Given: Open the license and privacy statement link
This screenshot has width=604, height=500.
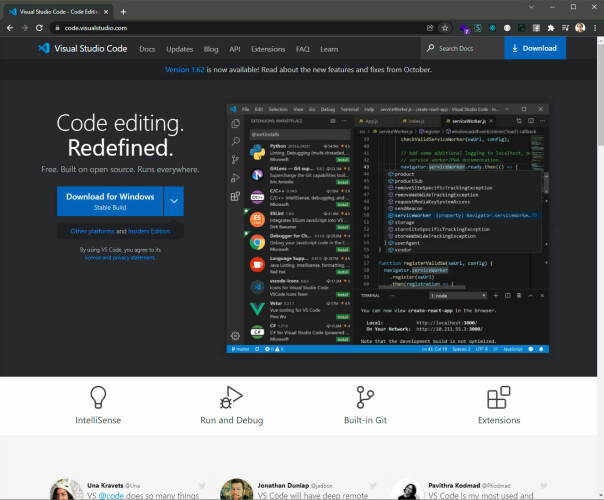Looking at the screenshot, I should 120,257.
